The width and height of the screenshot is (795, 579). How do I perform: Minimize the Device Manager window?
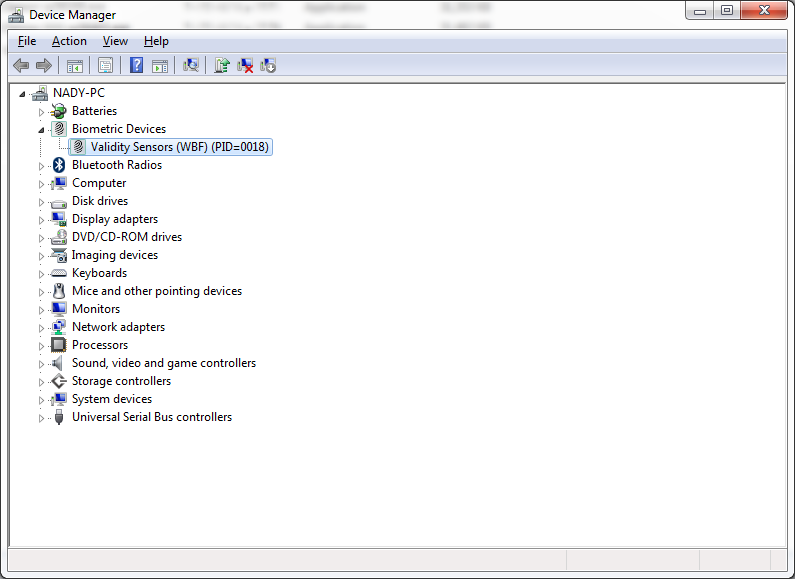click(x=700, y=10)
